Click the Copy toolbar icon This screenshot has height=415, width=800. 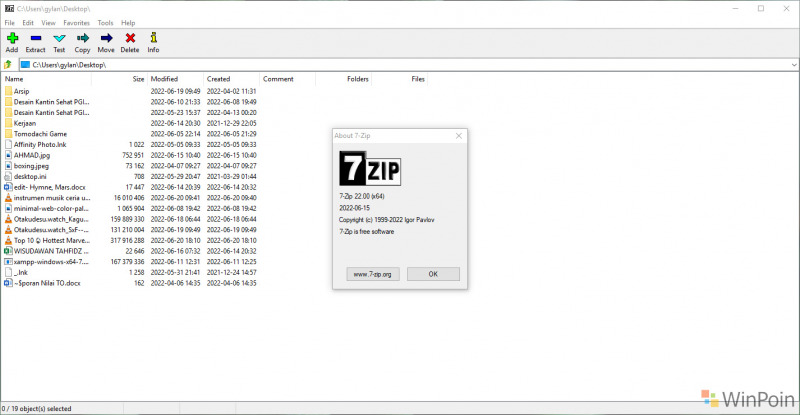coord(83,38)
